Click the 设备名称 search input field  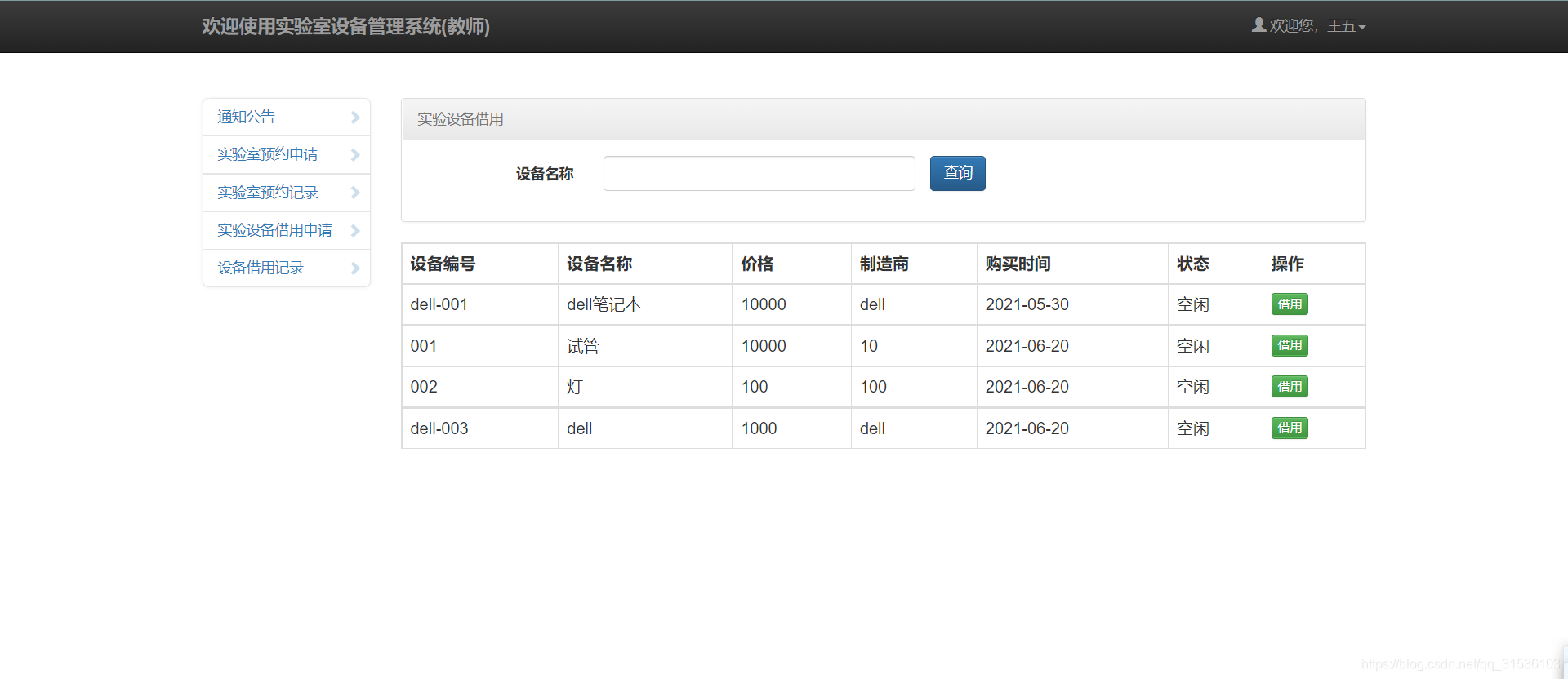tap(759, 173)
